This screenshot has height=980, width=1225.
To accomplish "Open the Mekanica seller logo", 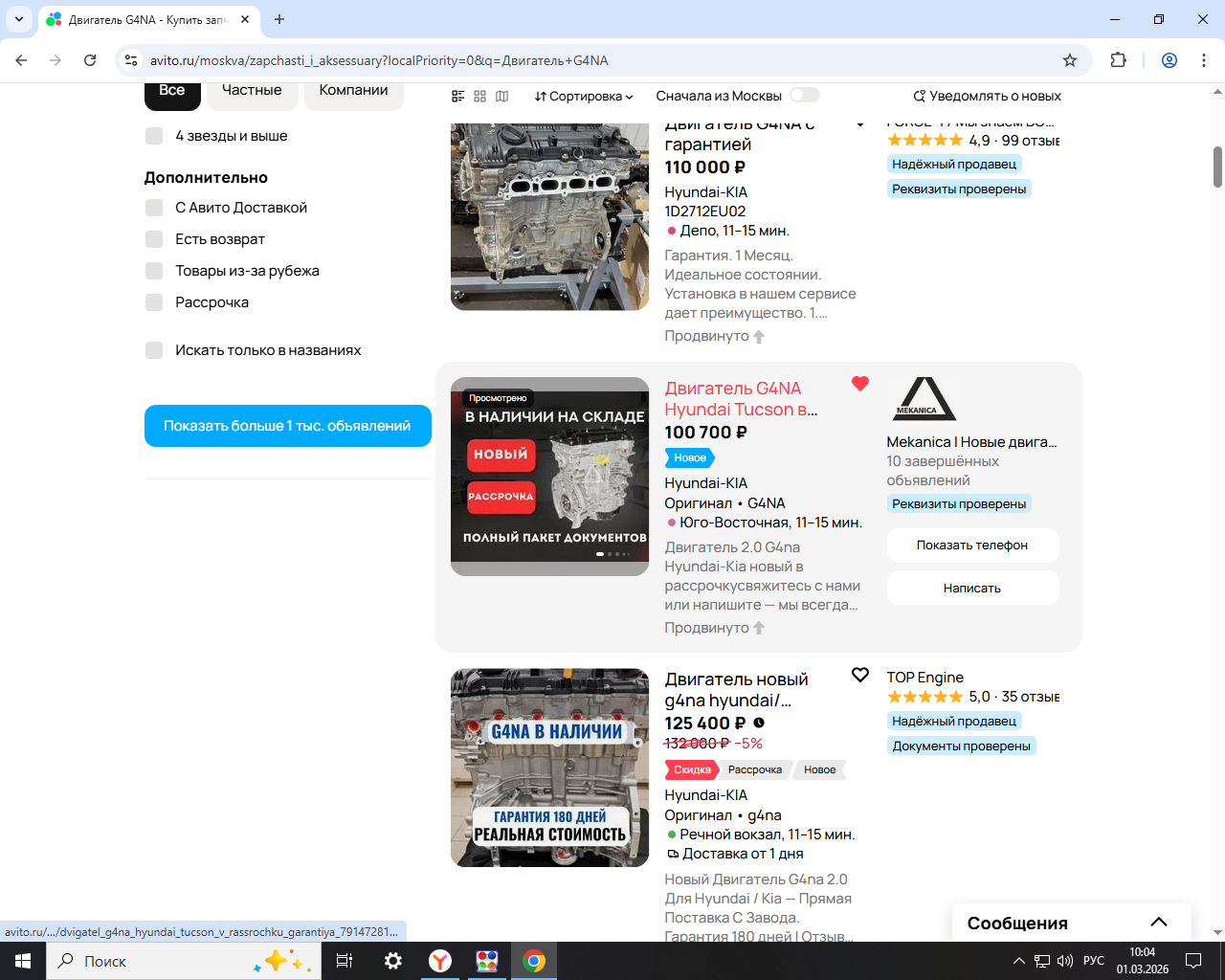I will [924, 399].
